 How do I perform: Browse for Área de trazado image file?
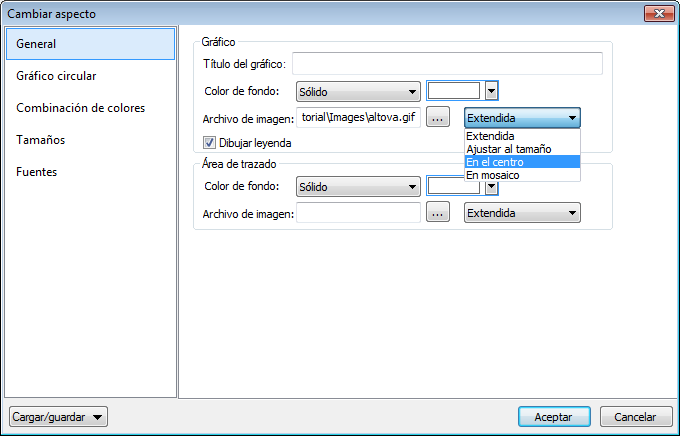point(437,212)
